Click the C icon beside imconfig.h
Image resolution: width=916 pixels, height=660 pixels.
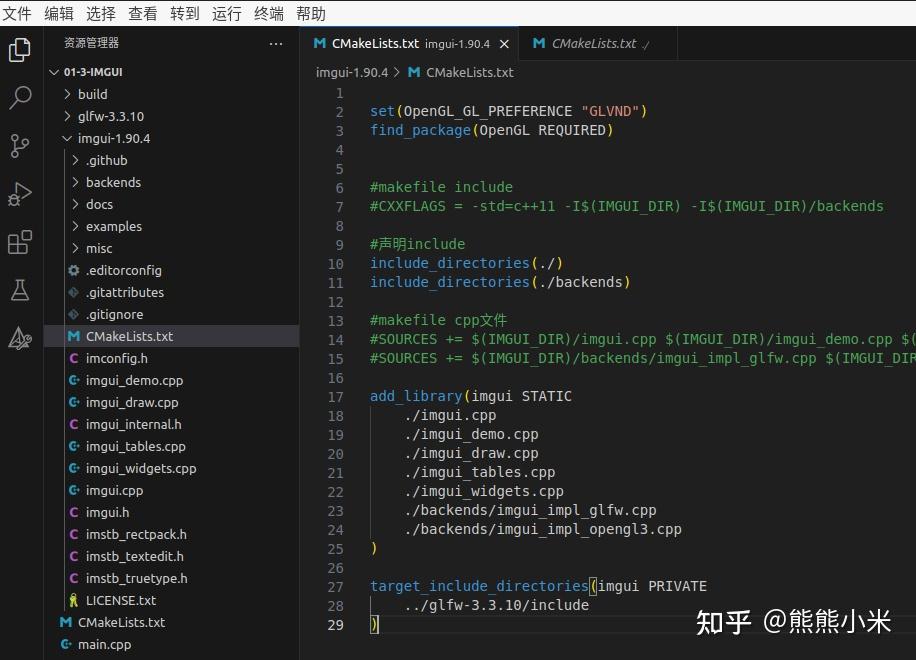[x=71, y=358]
